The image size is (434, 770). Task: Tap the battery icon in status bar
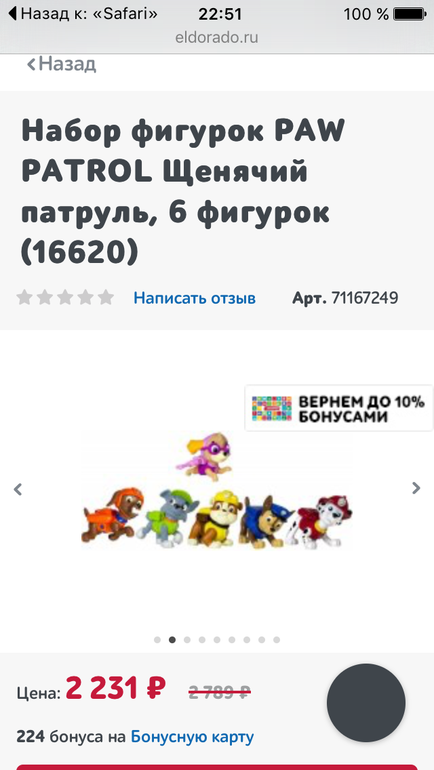(x=409, y=14)
